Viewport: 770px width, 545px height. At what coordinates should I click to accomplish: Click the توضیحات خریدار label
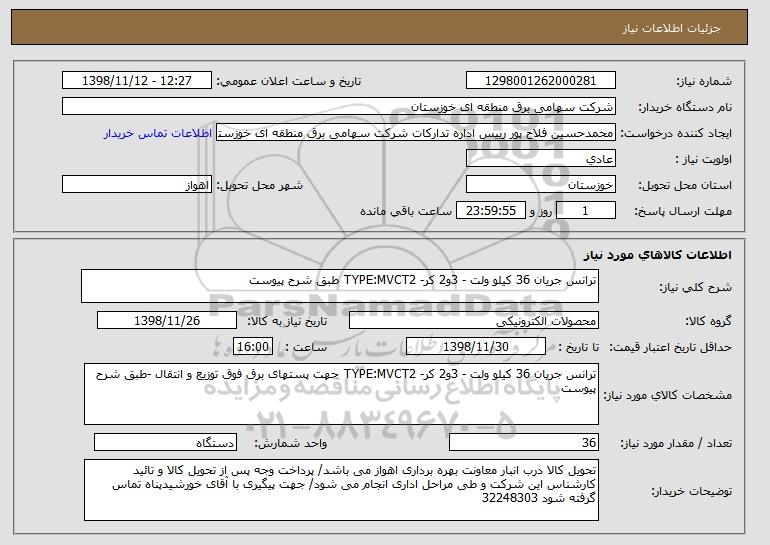click(691, 491)
